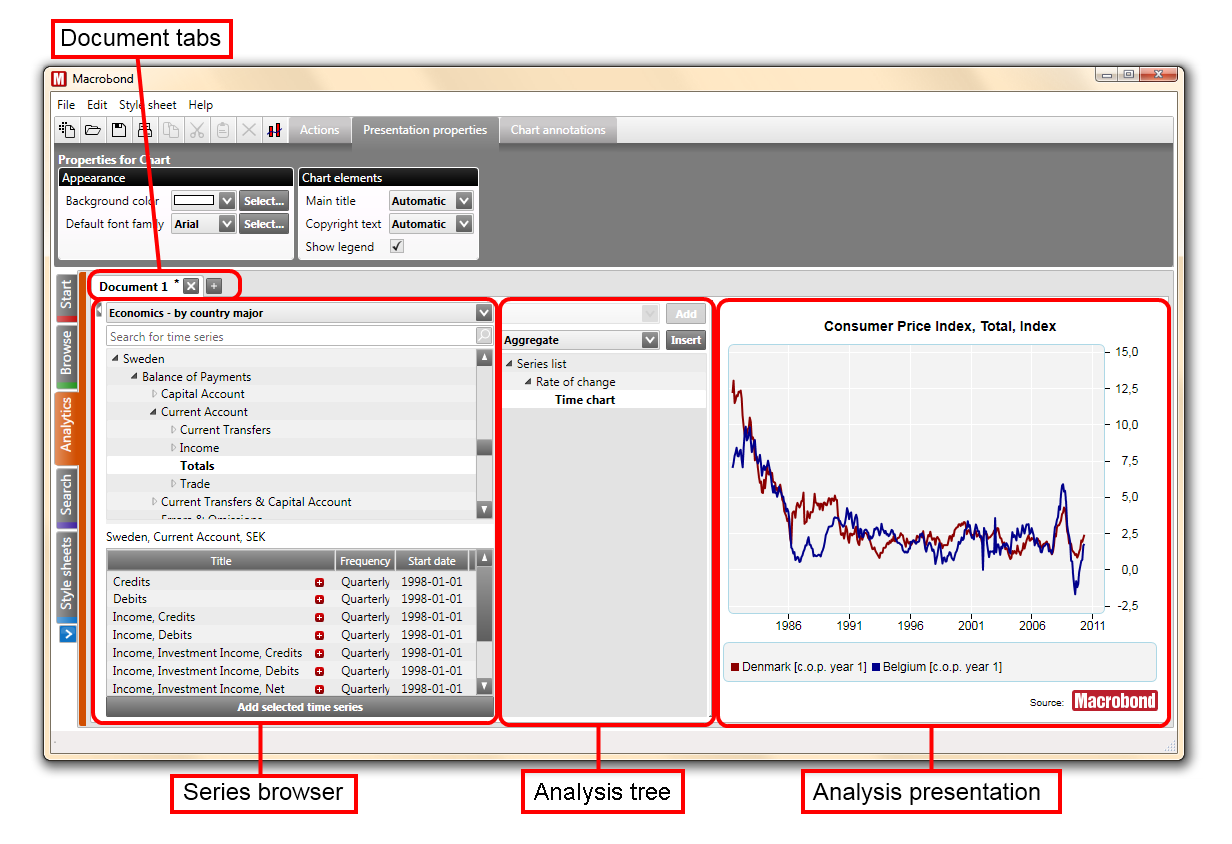The width and height of the screenshot is (1232, 844).
Task: Click the blue chevron below Style sheets tab
Action: 68,633
